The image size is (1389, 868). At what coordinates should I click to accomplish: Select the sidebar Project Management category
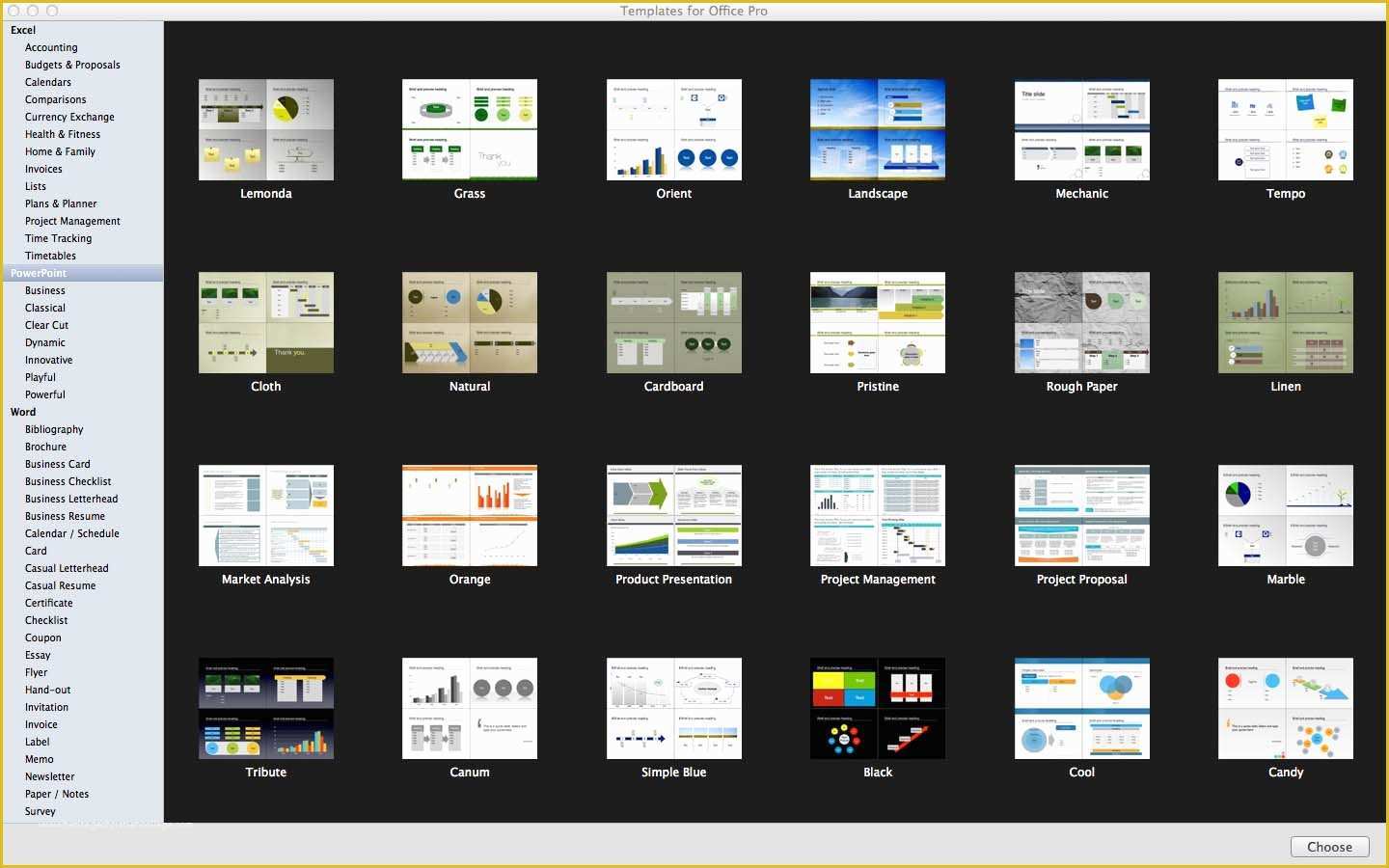(72, 221)
